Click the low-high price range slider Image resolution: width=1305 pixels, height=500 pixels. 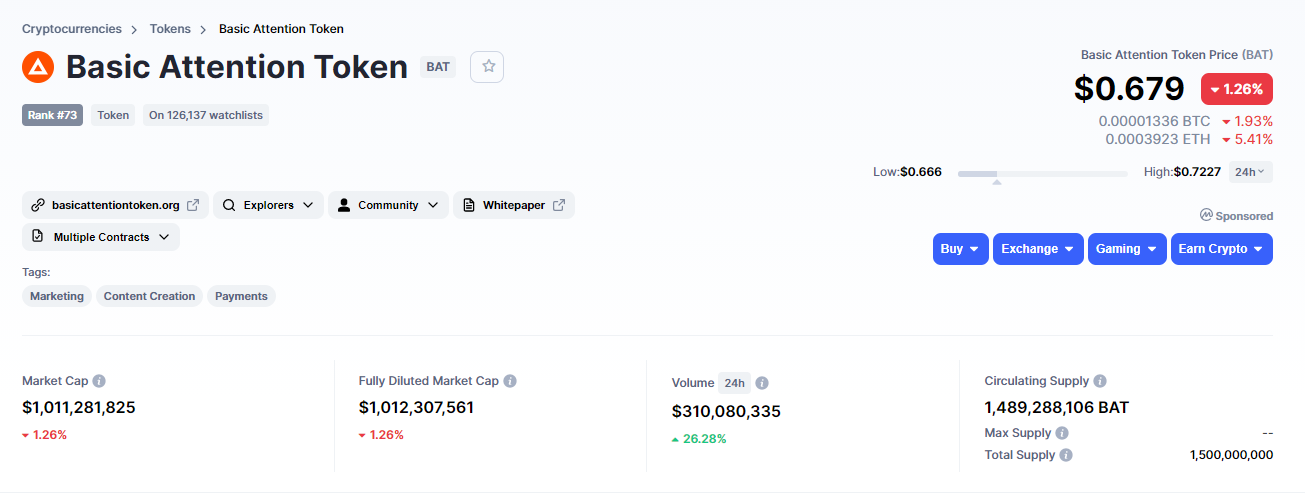point(1042,174)
